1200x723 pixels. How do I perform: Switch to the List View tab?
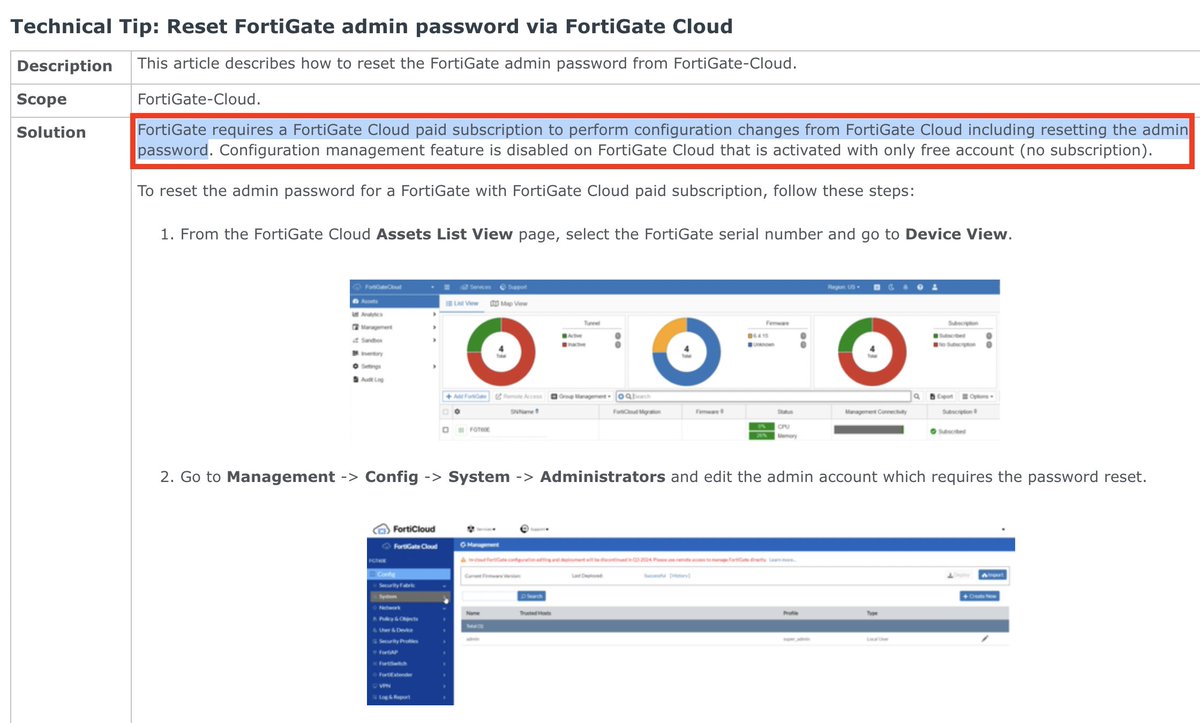pos(462,303)
